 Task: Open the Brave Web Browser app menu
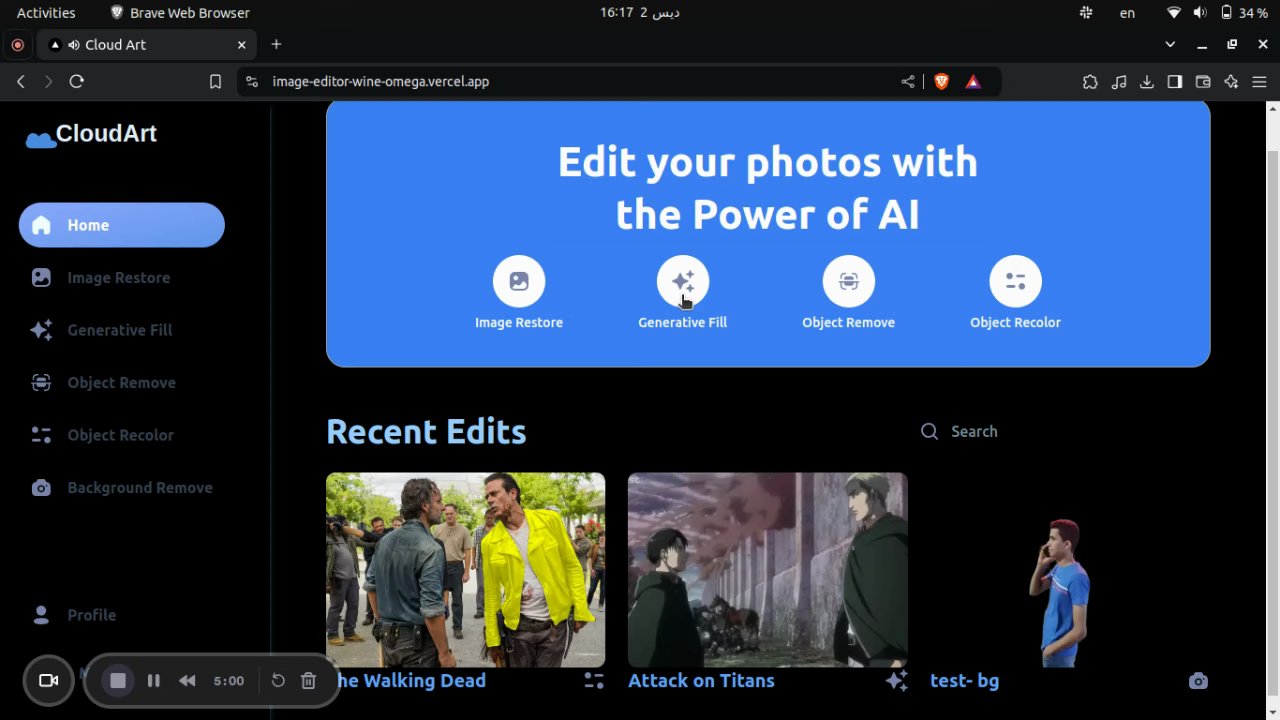coord(179,12)
